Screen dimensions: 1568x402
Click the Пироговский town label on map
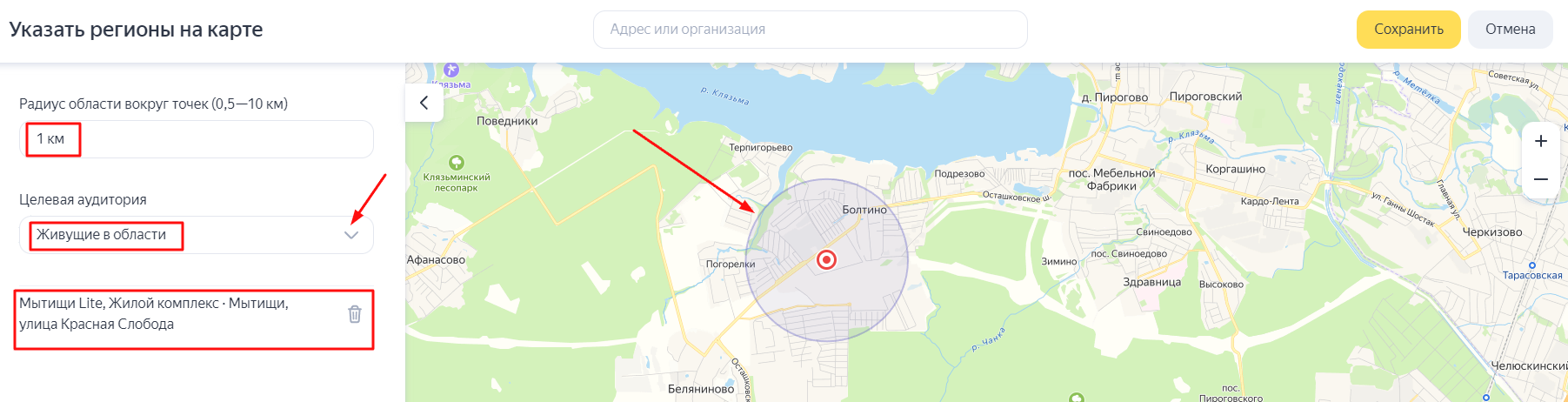tap(1206, 97)
